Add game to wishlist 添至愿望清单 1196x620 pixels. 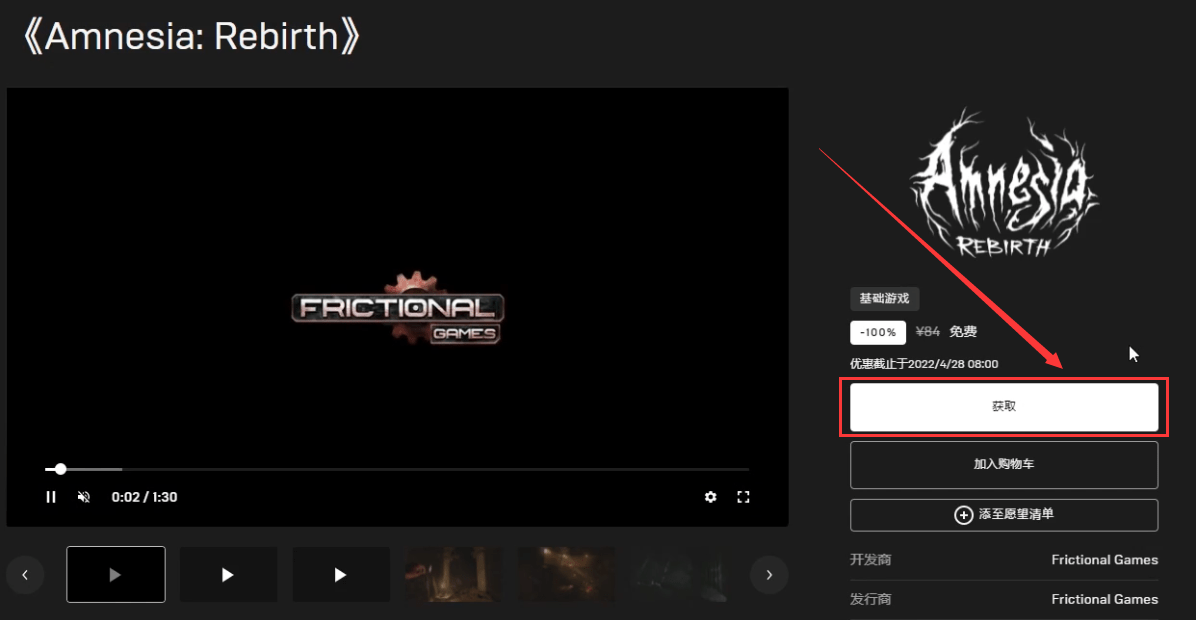(x=1004, y=515)
